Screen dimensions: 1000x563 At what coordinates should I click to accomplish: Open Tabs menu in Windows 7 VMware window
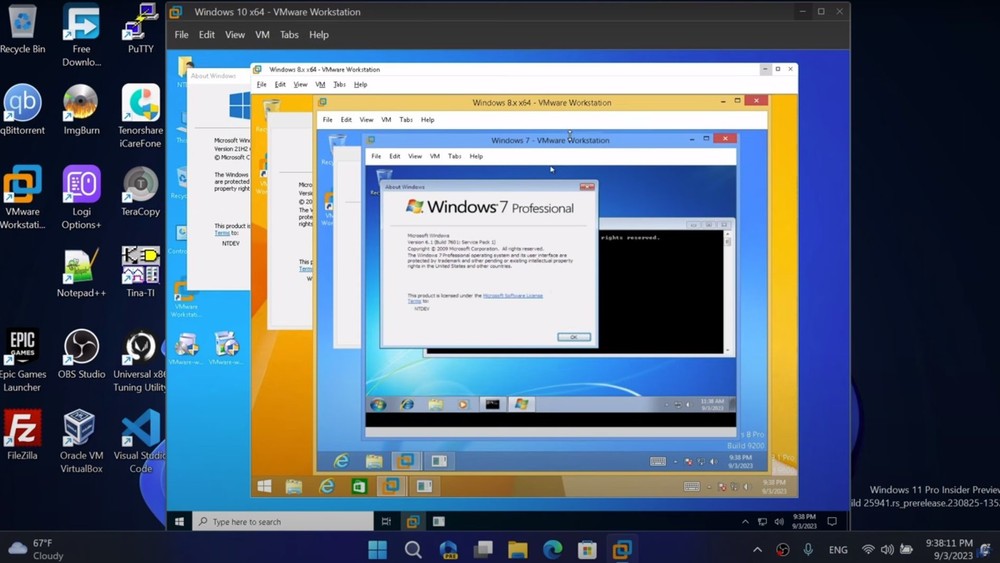pos(454,156)
